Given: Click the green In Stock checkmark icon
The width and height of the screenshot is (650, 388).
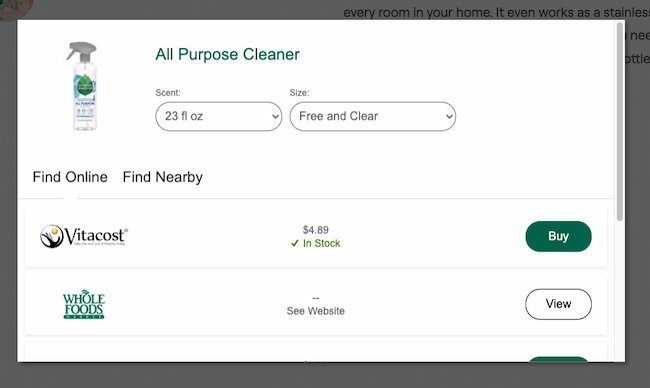Looking at the screenshot, I should click(x=295, y=243).
